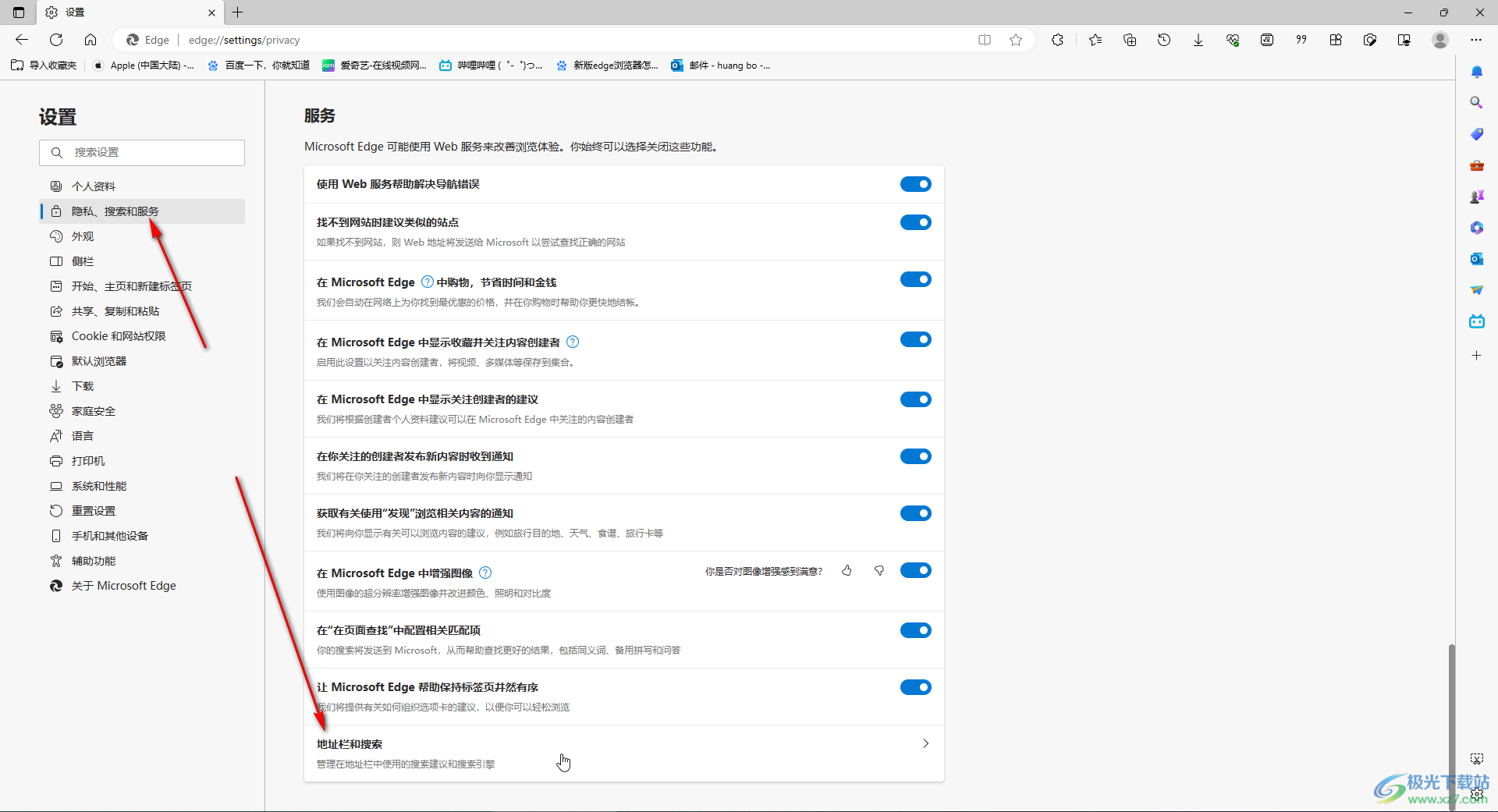
Task: Open sidebar tools briefcase icon
Action: (1476, 165)
